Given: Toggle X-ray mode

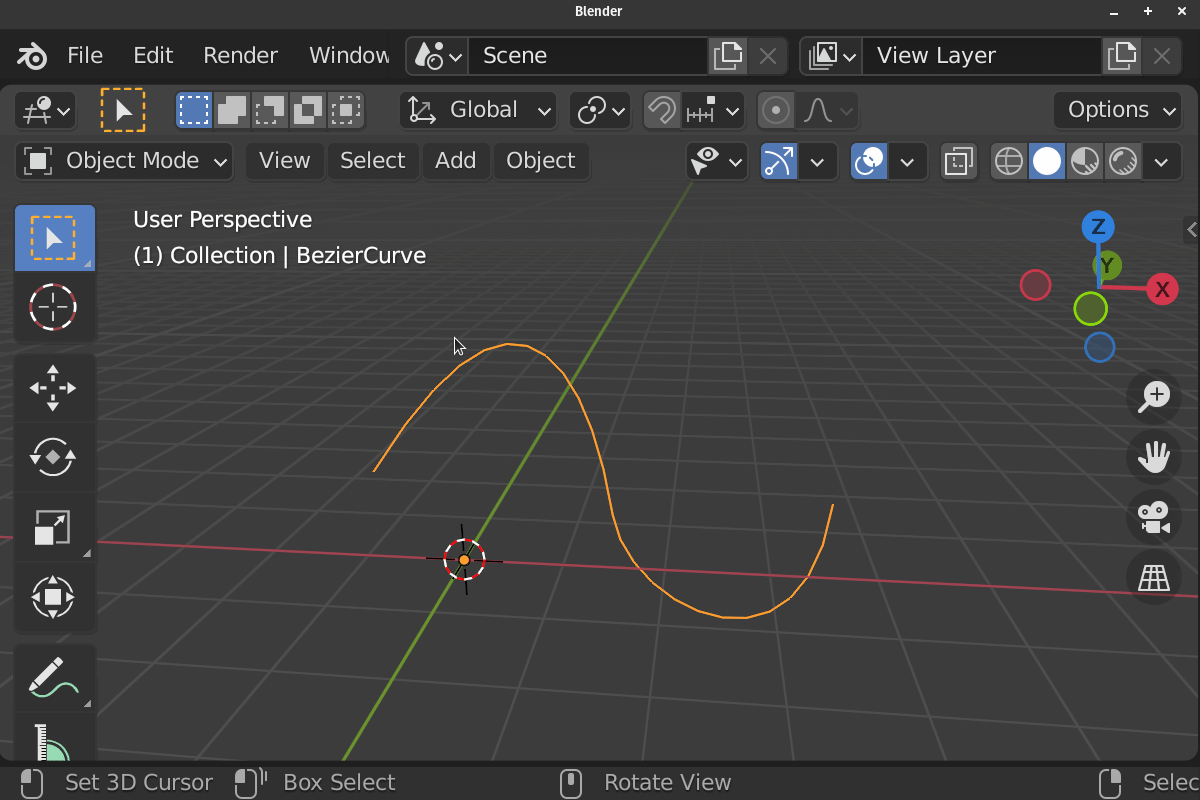Looking at the screenshot, I should (958, 161).
